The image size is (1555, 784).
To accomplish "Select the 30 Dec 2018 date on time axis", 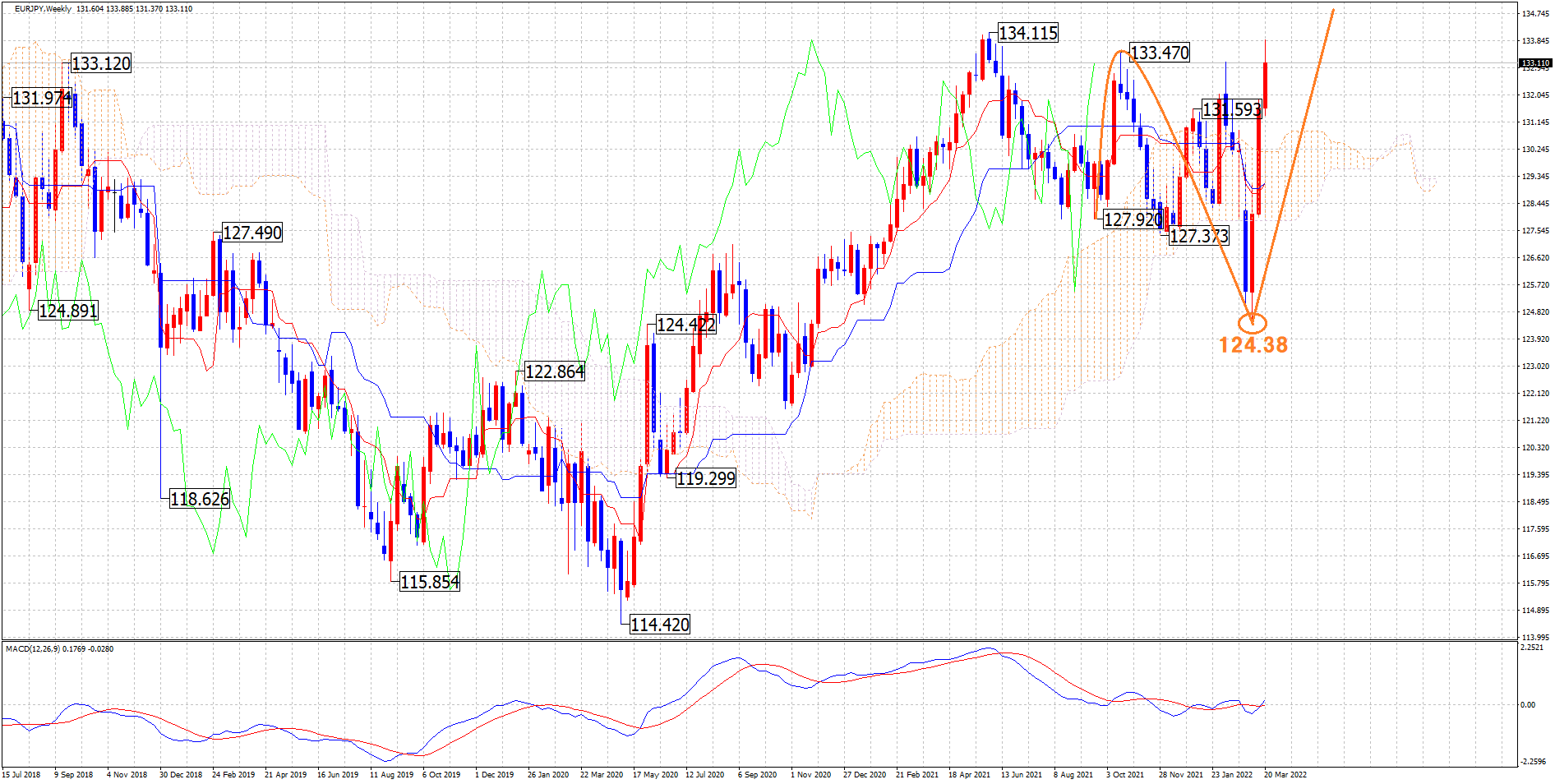I will click(180, 775).
